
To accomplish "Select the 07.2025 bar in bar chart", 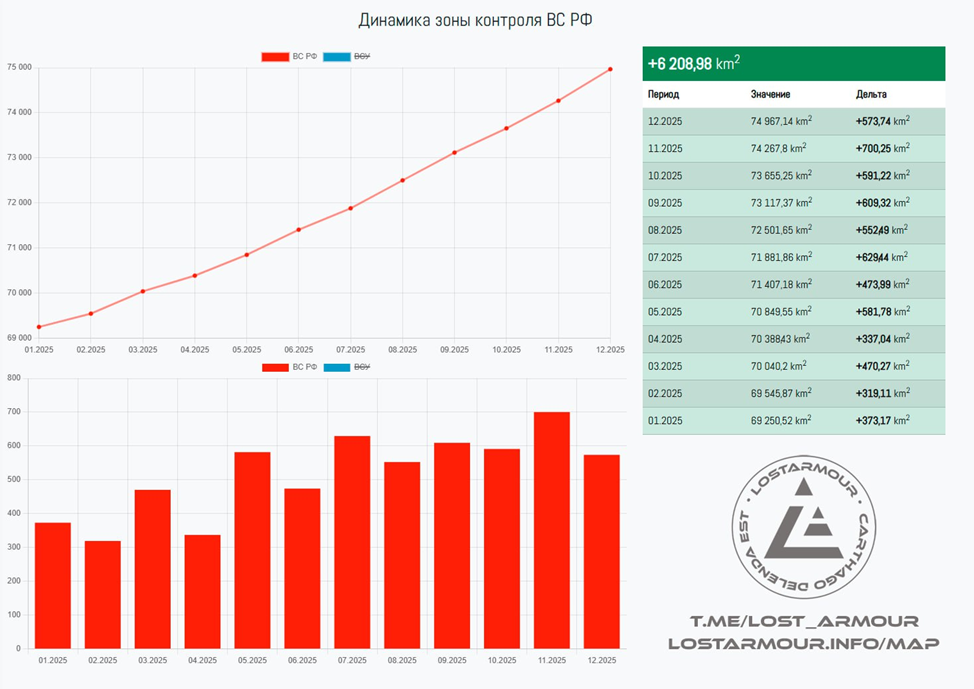I will point(352,542).
